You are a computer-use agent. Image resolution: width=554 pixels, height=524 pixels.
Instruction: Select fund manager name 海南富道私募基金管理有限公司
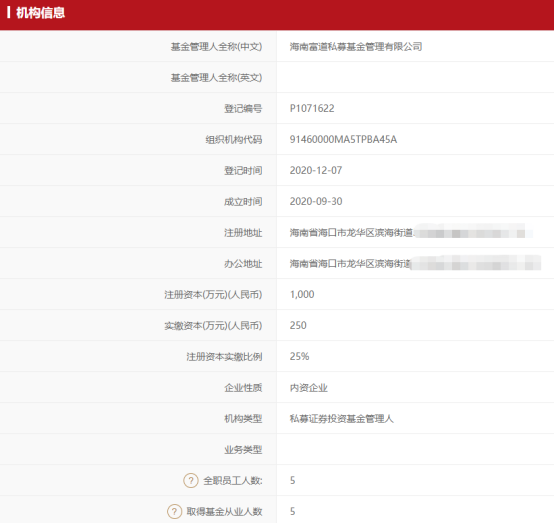(x=356, y=47)
